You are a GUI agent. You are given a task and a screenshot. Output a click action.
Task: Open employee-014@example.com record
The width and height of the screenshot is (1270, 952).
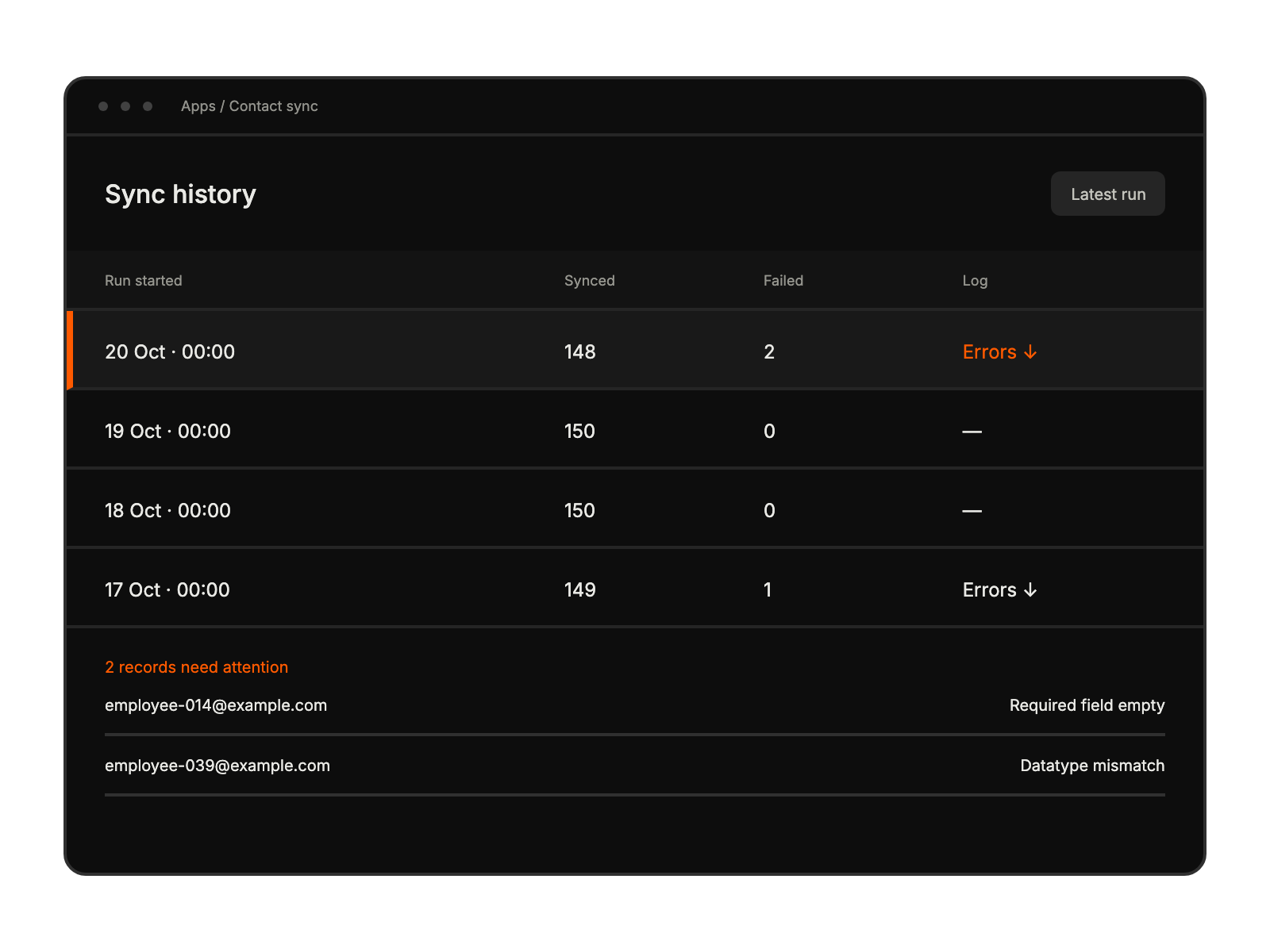tap(216, 705)
